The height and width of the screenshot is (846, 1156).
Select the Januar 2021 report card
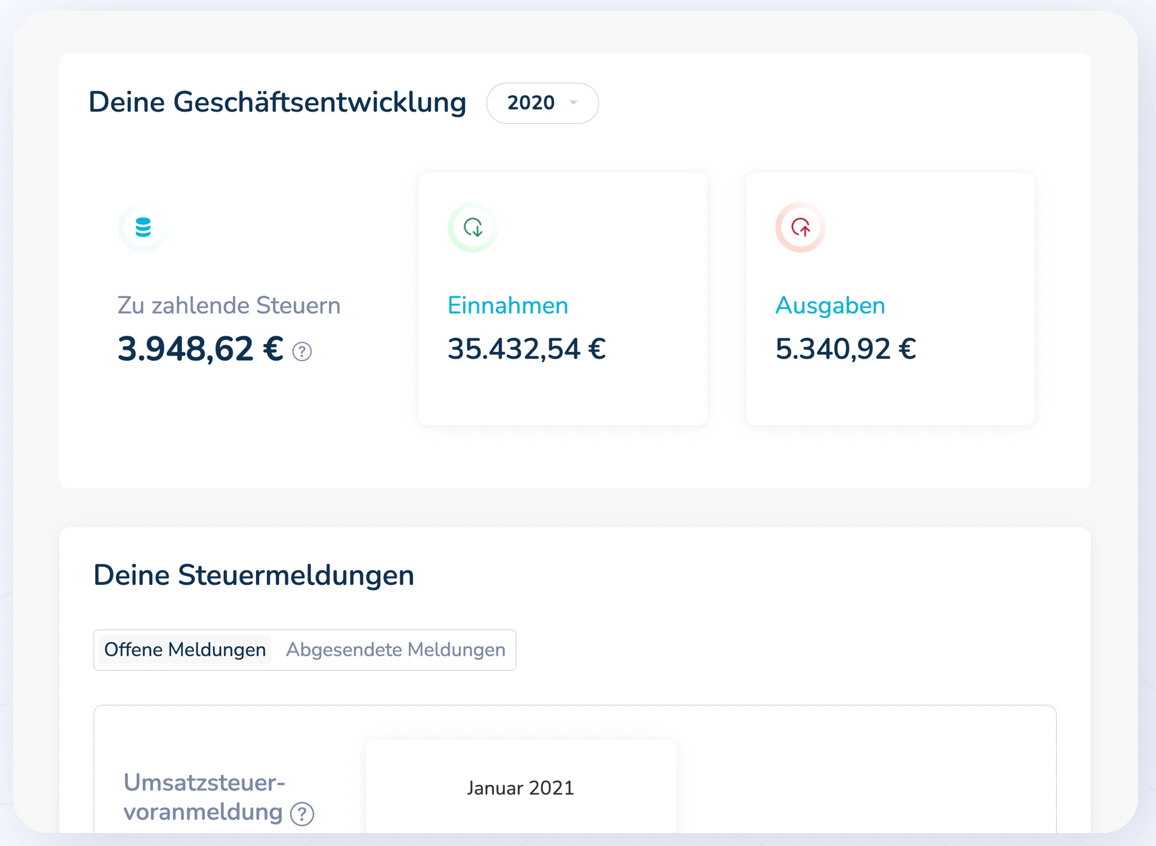[520, 788]
